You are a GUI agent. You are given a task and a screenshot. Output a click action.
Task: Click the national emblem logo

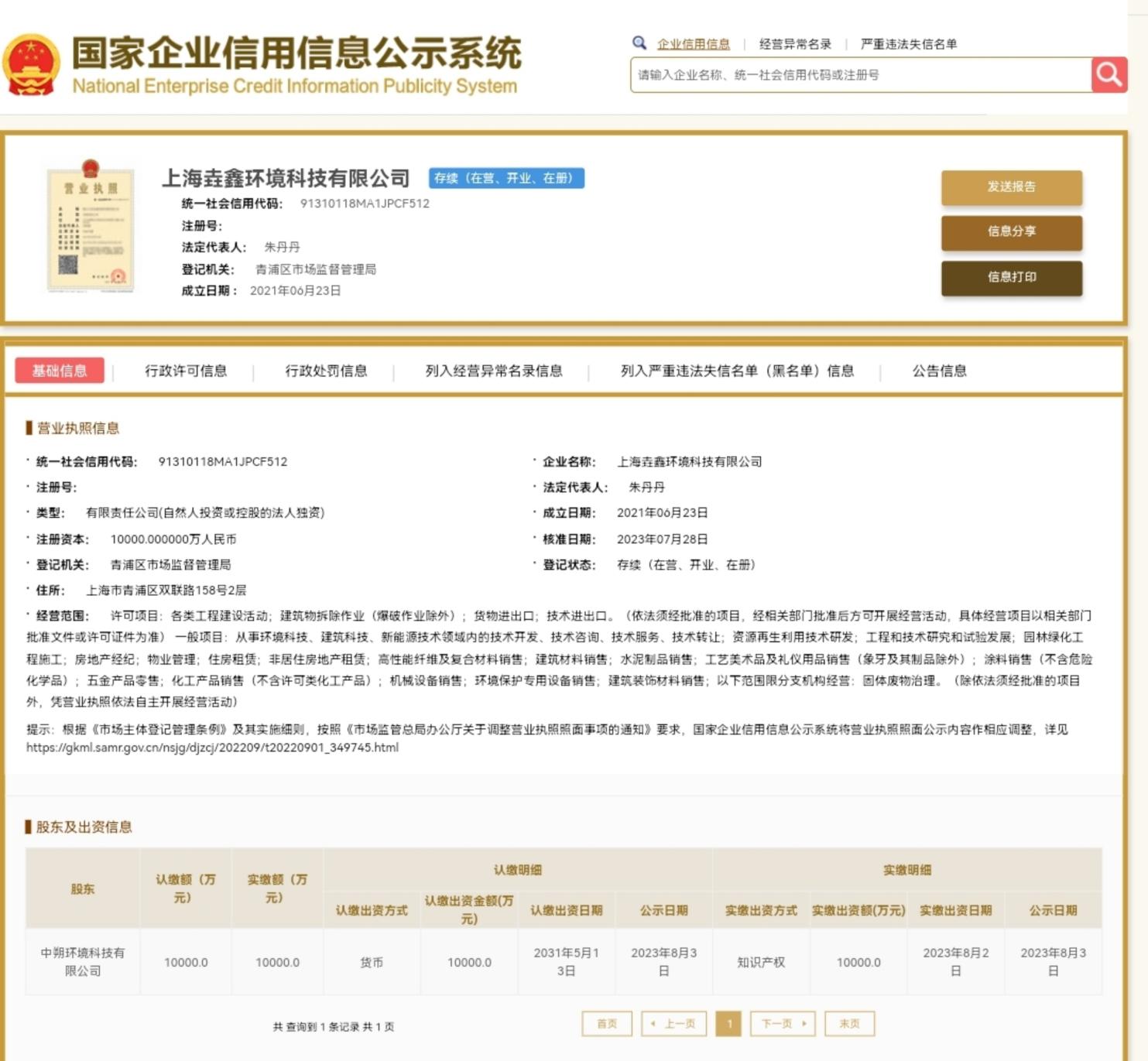31,65
